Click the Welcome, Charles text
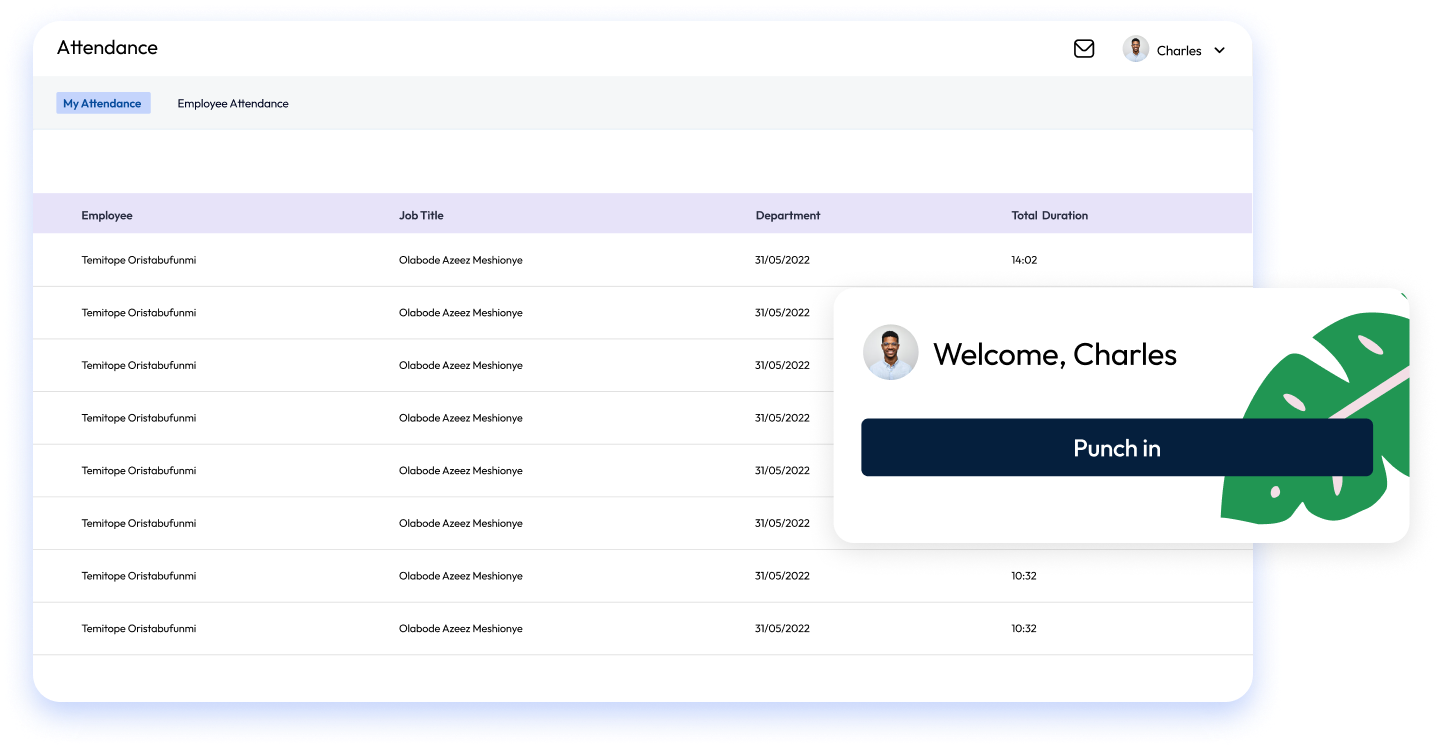This screenshot has height=745, width=1439. 1054,354
